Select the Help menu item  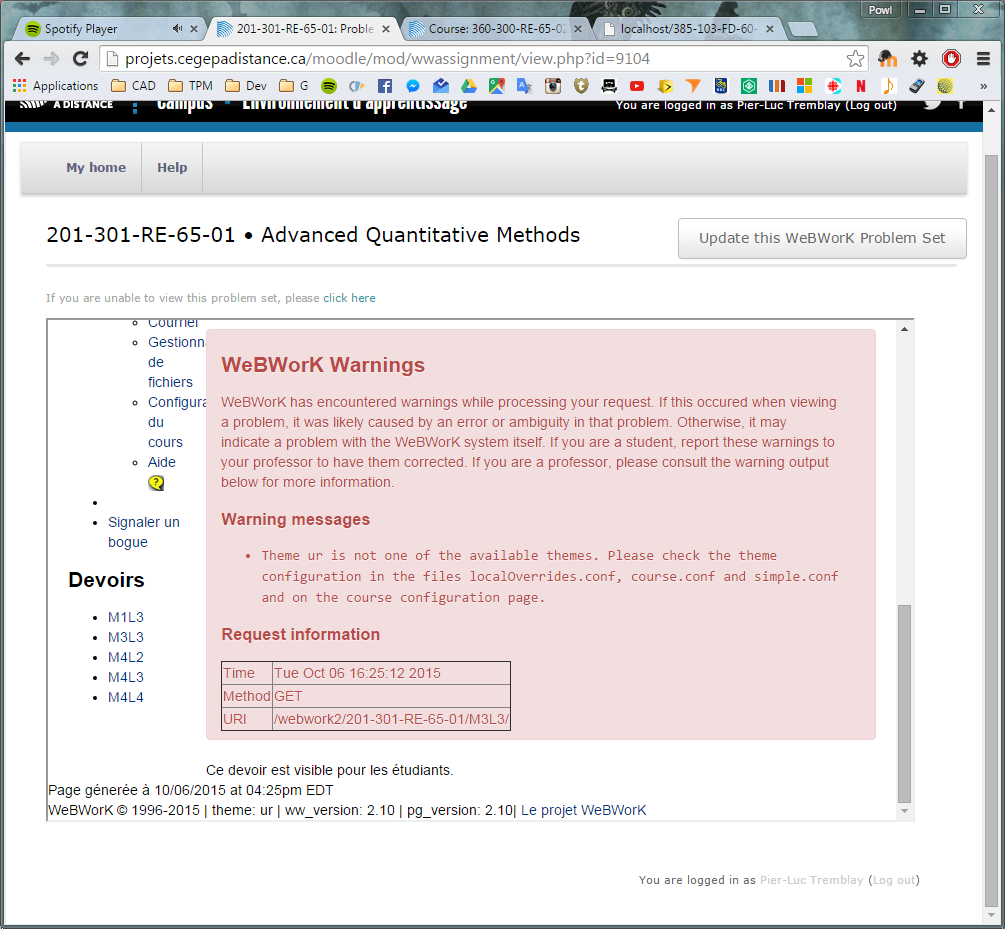[172, 168]
